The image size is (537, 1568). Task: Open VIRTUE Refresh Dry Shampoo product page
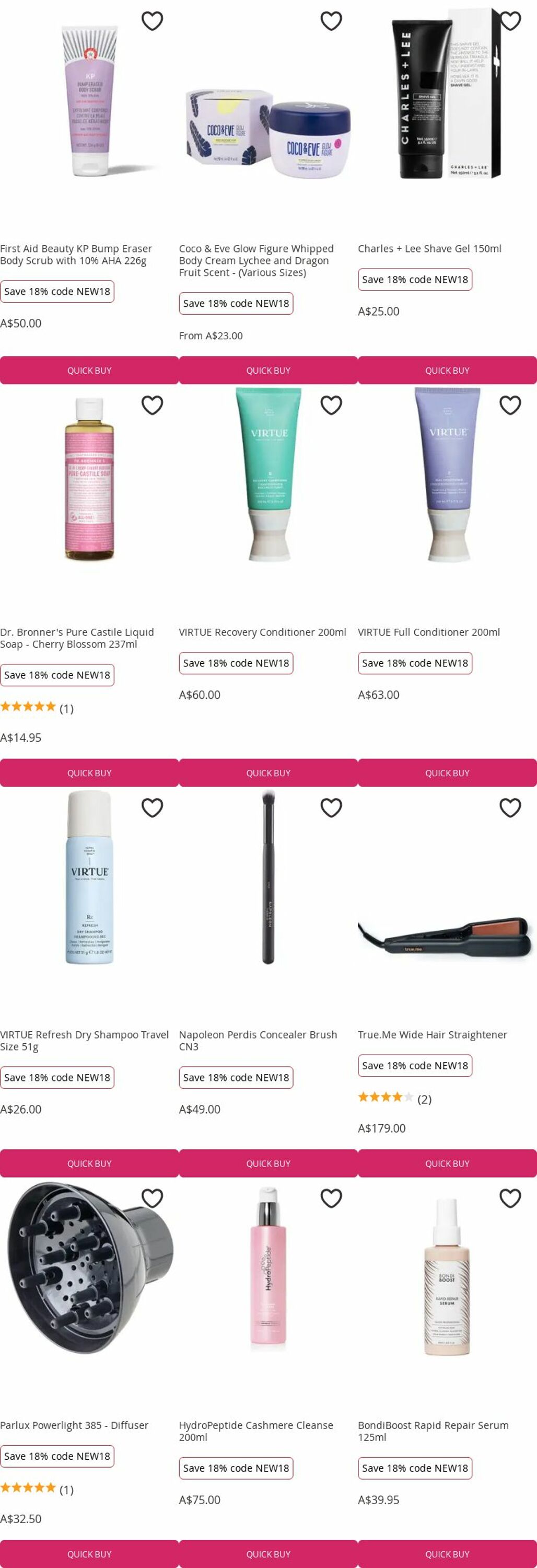(84, 1040)
